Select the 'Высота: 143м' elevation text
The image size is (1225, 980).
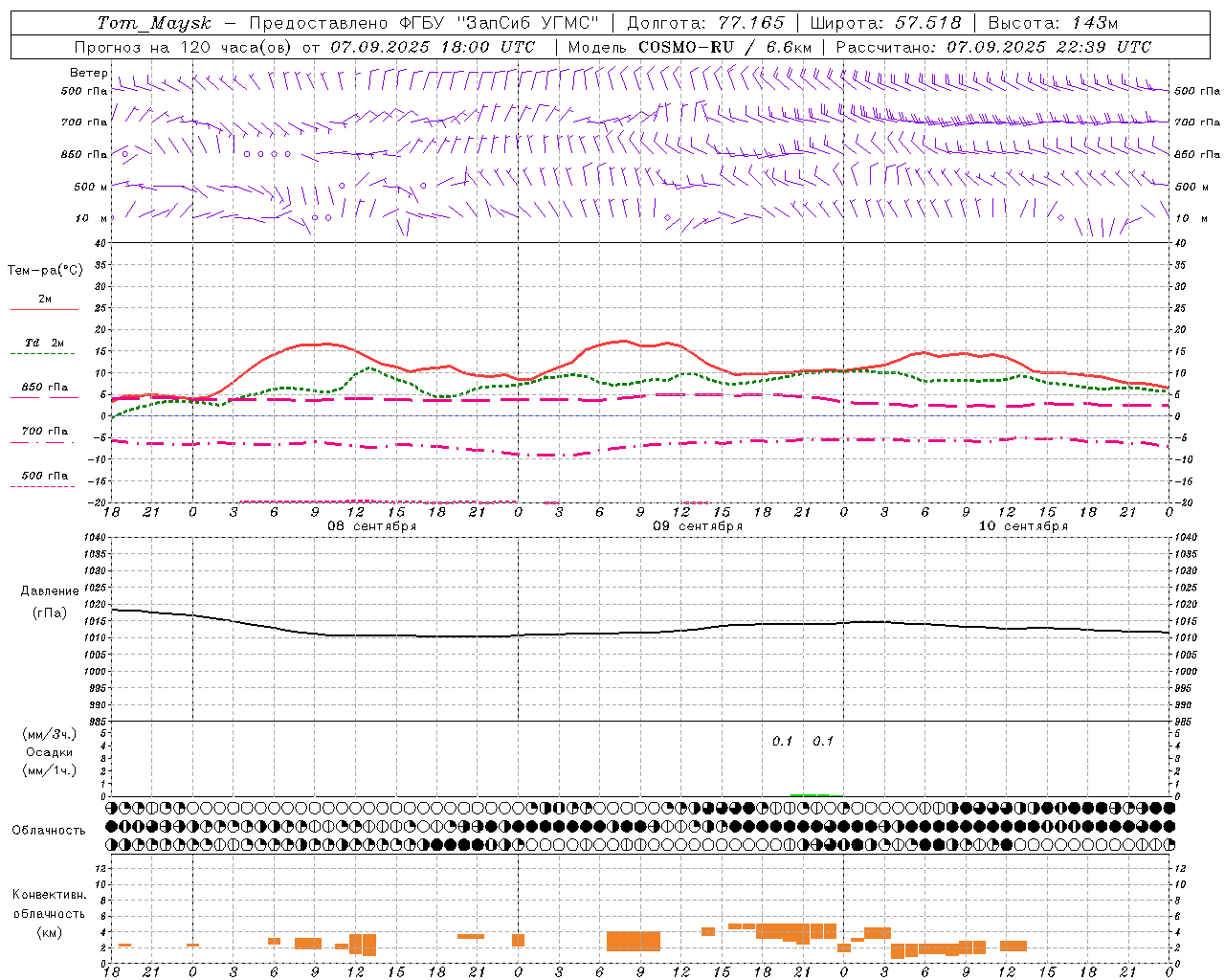tap(1053, 23)
